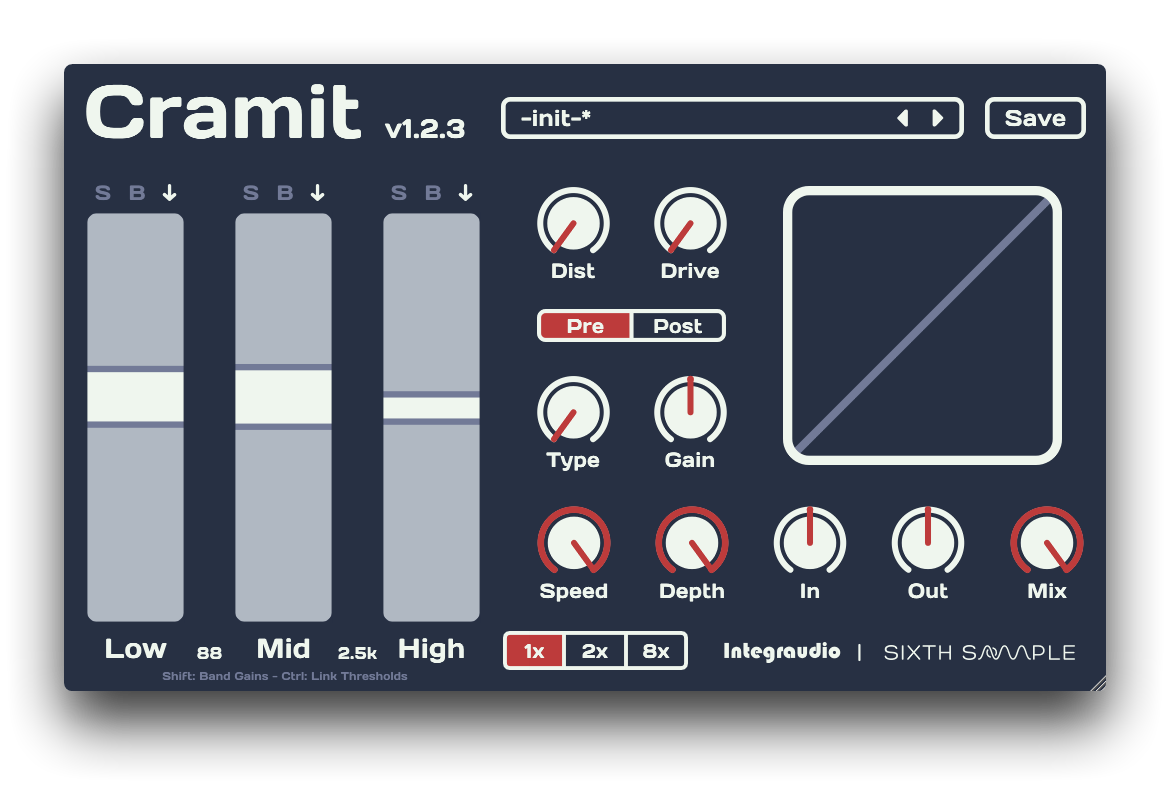This screenshot has width=1170, height=787.
Task: Click the 88 low crossover frequency value
Action: [209, 653]
